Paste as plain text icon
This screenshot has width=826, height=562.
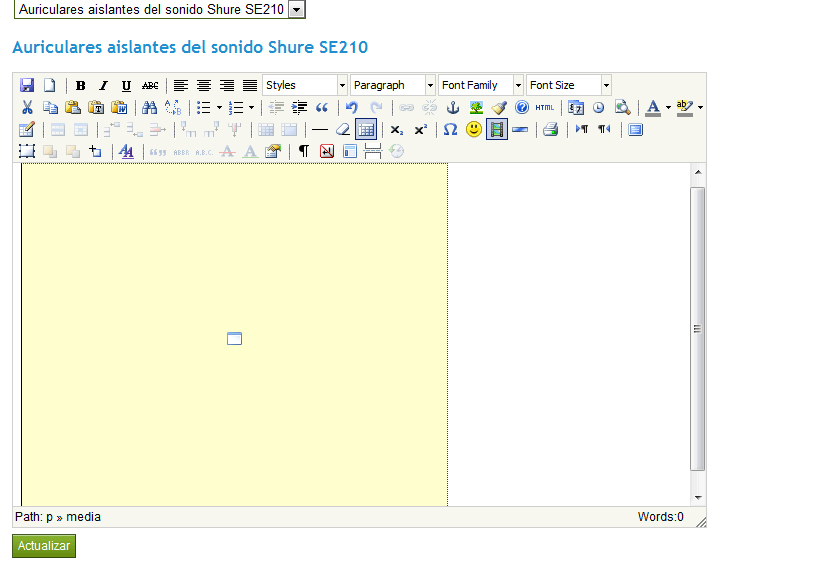(x=96, y=107)
